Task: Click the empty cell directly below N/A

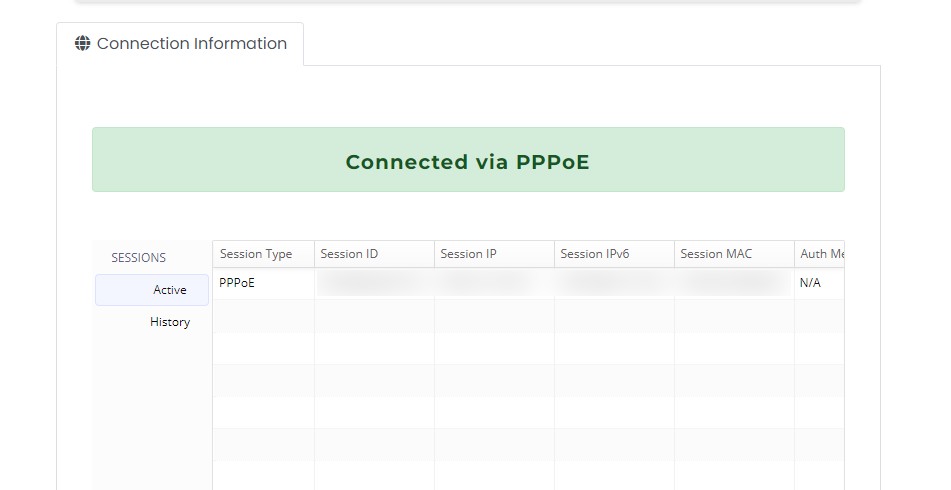Action: 819,316
